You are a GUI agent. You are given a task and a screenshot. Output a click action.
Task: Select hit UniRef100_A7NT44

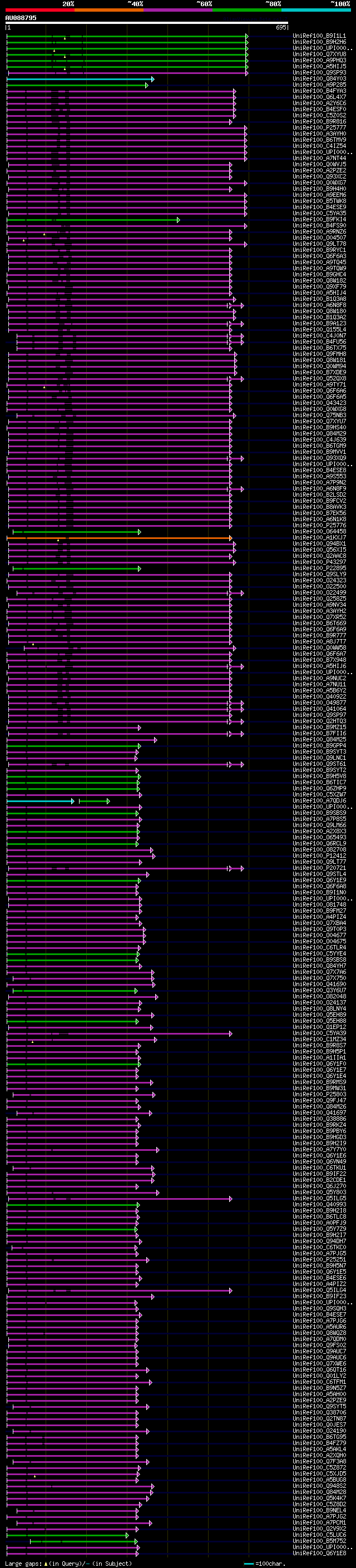tap(319, 159)
